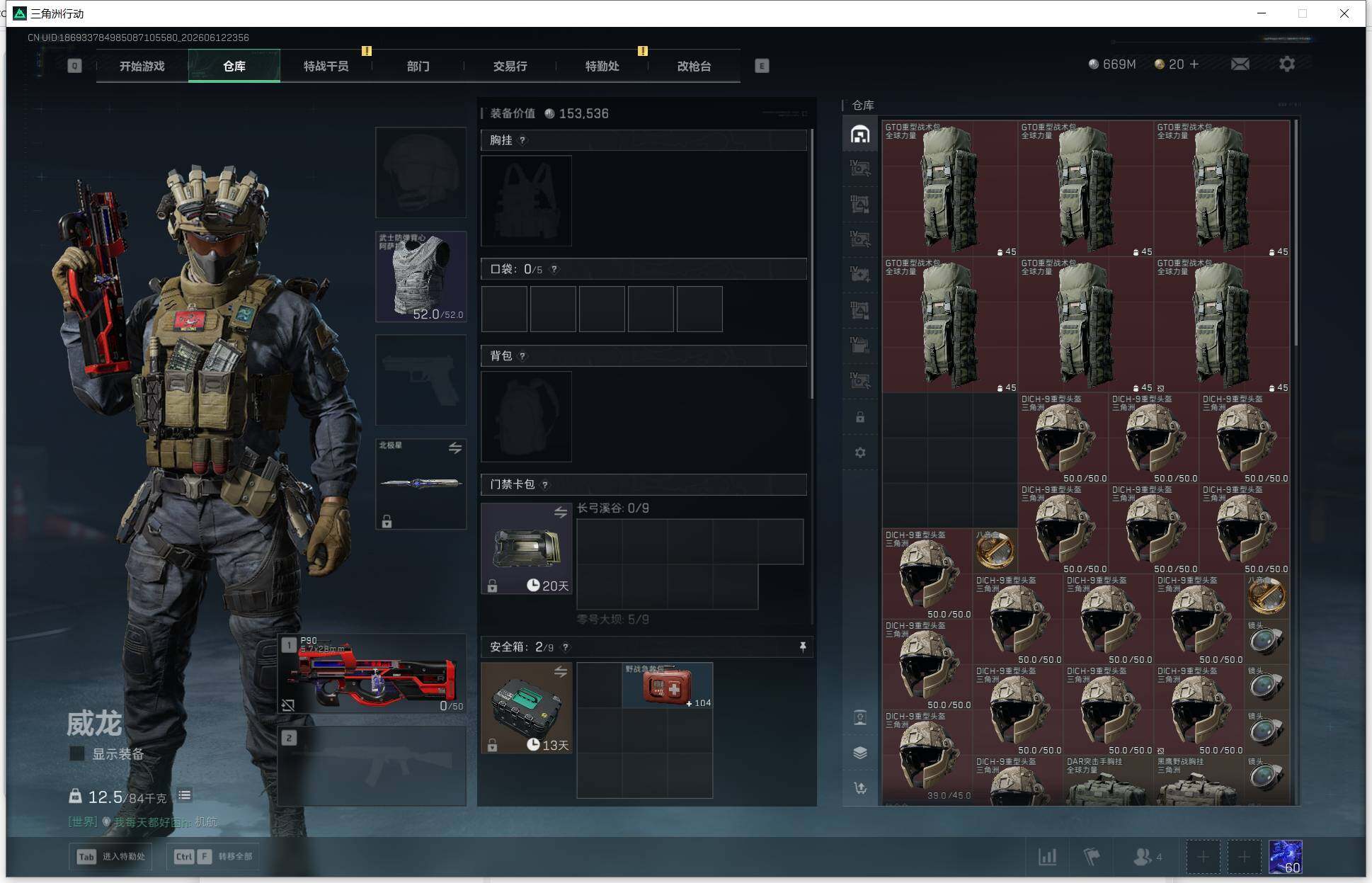1372x883 pixels.
Task: Open the mail envelope inbox
Action: 1240,64
